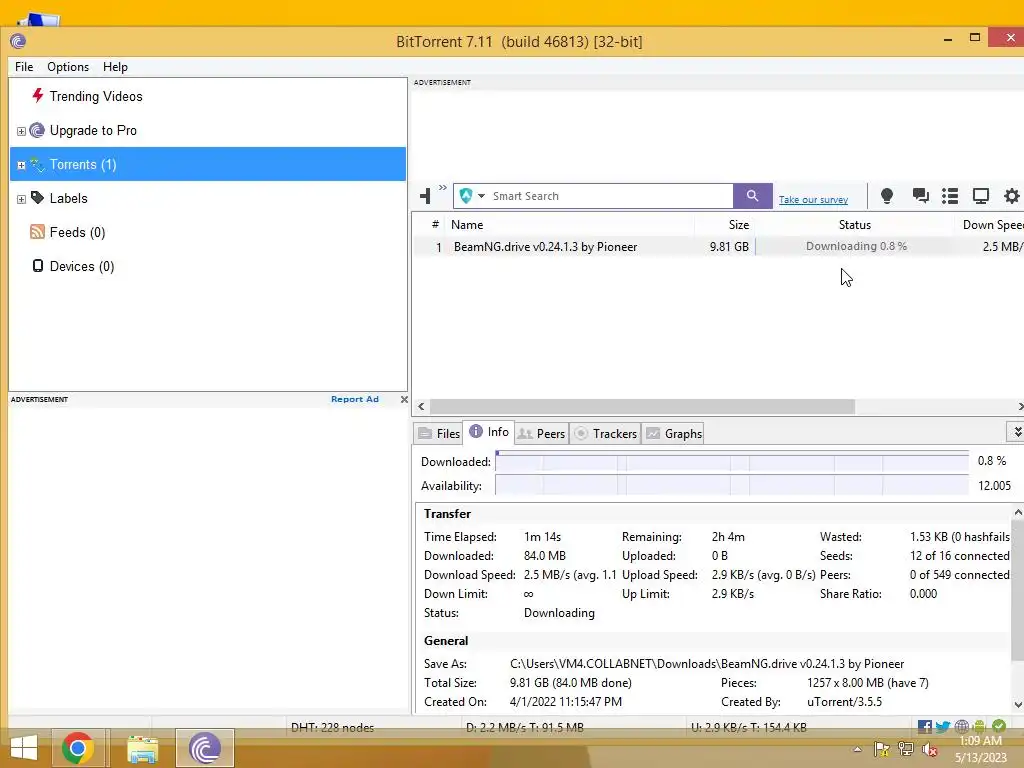Click the DHT: 228 nodes status text
This screenshot has width=1024, height=768.
(332, 727)
